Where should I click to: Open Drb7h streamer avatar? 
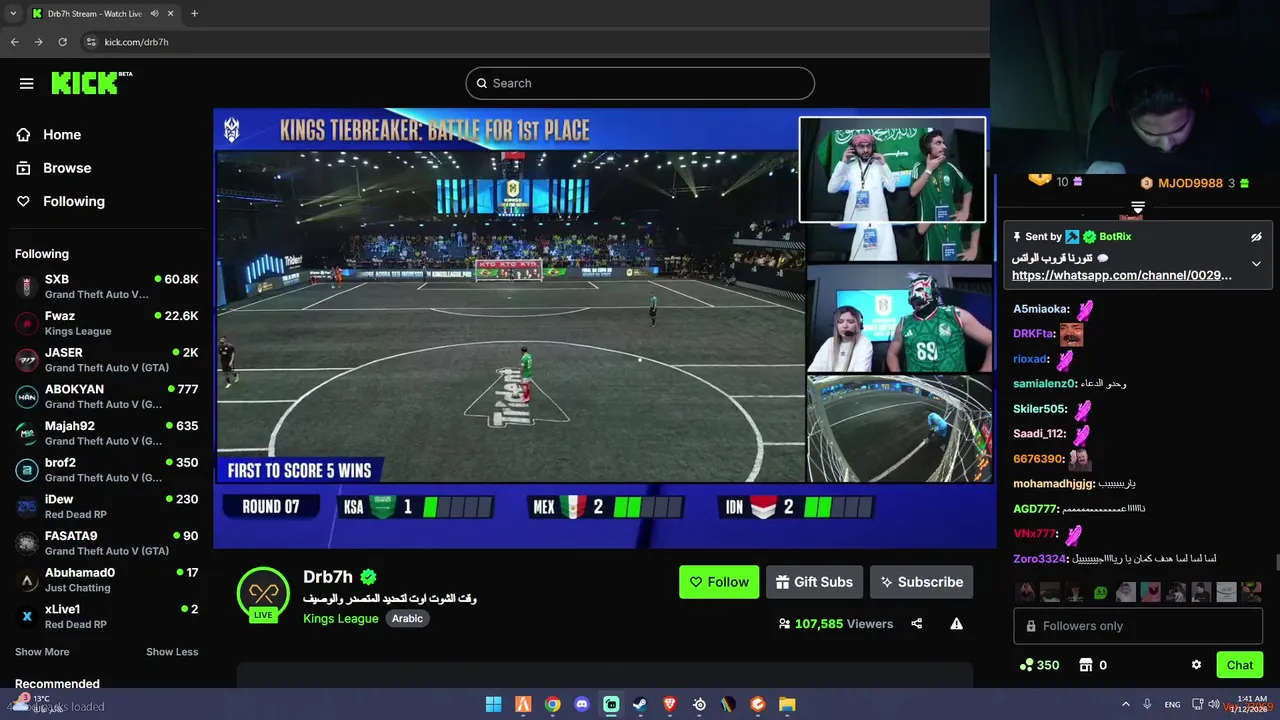263,593
